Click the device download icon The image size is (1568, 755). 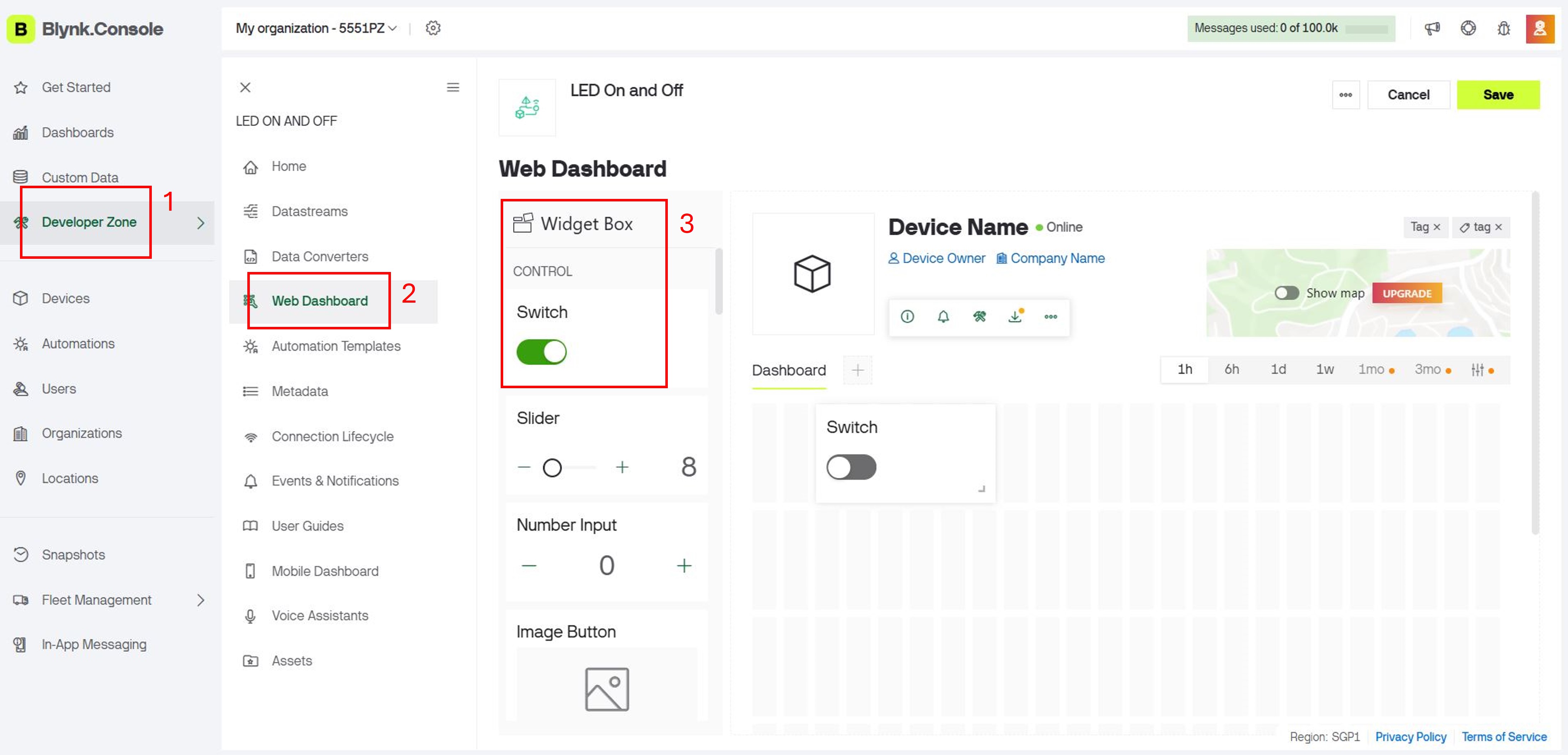click(1015, 316)
